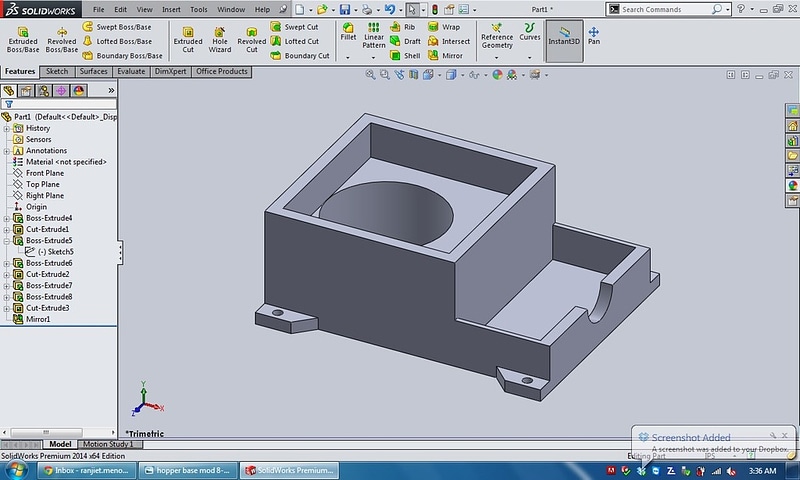Toggle the Instant3D button
The width and height of the screenshot is (800, 480).
564,41
